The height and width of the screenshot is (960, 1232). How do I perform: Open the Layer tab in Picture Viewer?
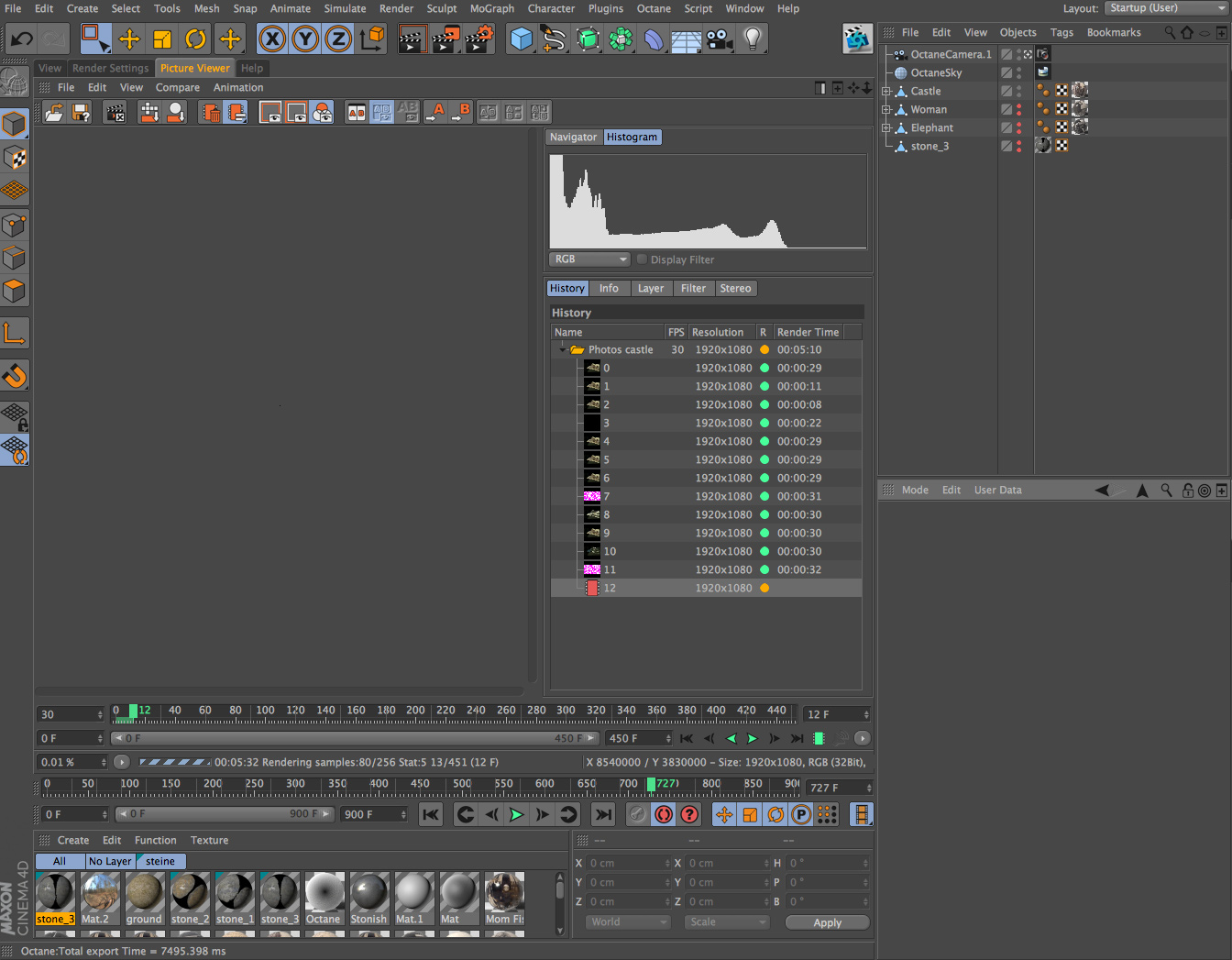[x=651, y=288]
